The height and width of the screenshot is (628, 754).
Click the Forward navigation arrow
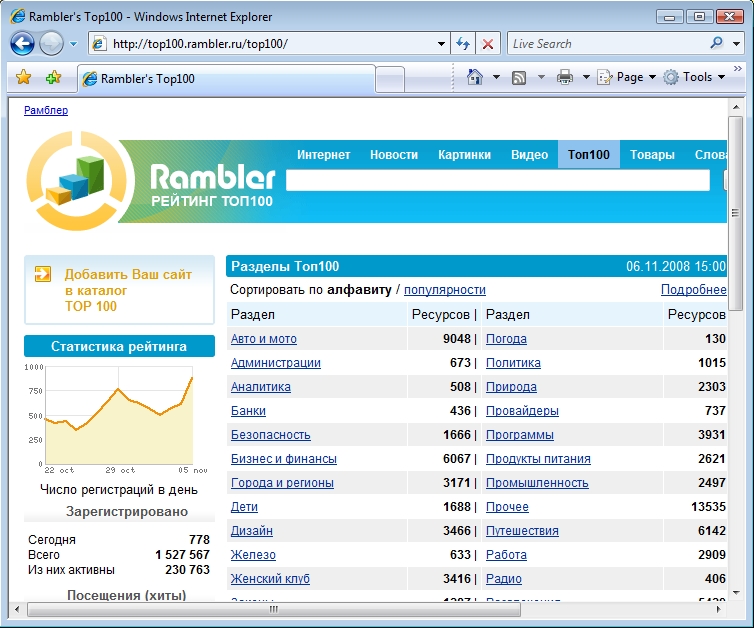[51, 44]
